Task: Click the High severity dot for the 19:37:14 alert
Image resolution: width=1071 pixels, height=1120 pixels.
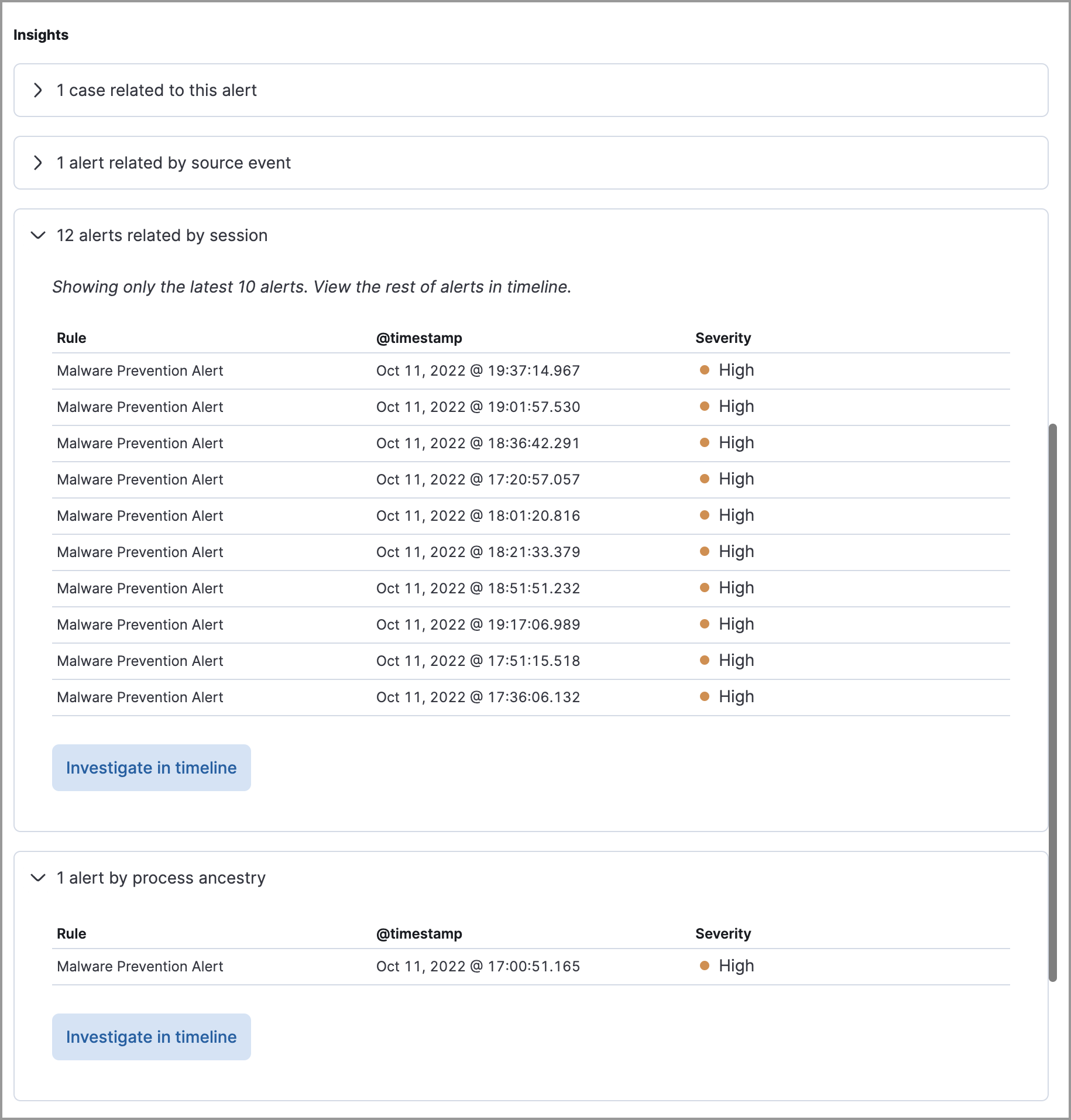Action: [x=705, y=370]
